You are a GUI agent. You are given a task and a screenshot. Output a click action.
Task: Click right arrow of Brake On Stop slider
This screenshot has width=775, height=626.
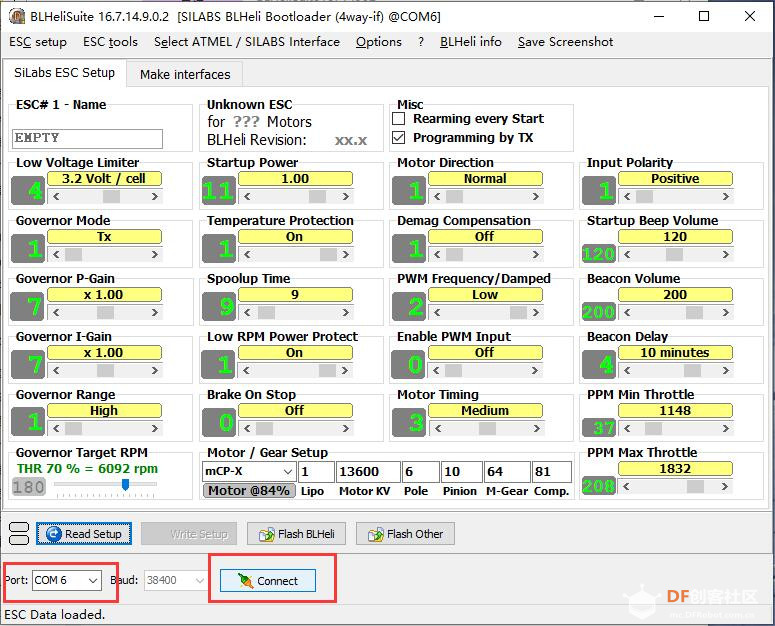click(x=345, y=428)
